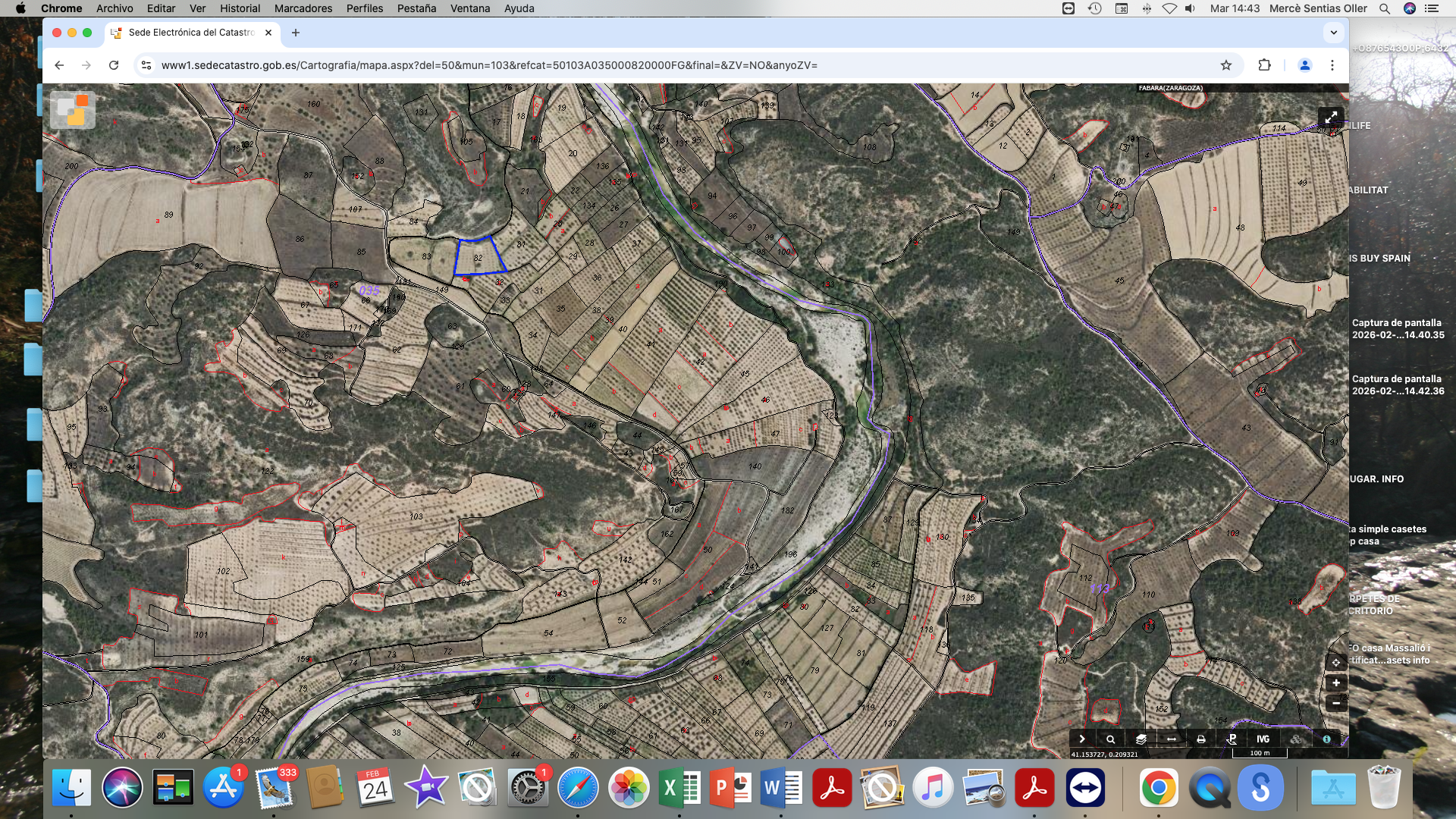Image resolution: width=1456 pixels, height=819 pixels.
Task: Open the blue information icon
Action: tap(1326, 739)
